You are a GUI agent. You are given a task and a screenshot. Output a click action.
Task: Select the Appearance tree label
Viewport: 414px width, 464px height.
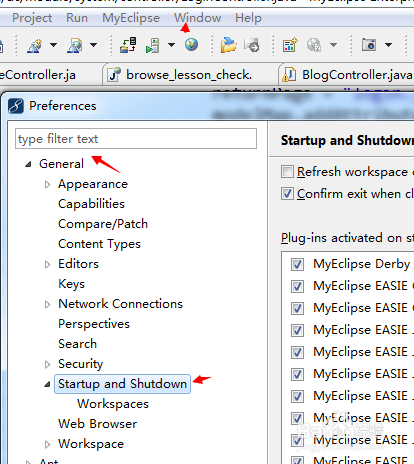(x=93, y=184)
